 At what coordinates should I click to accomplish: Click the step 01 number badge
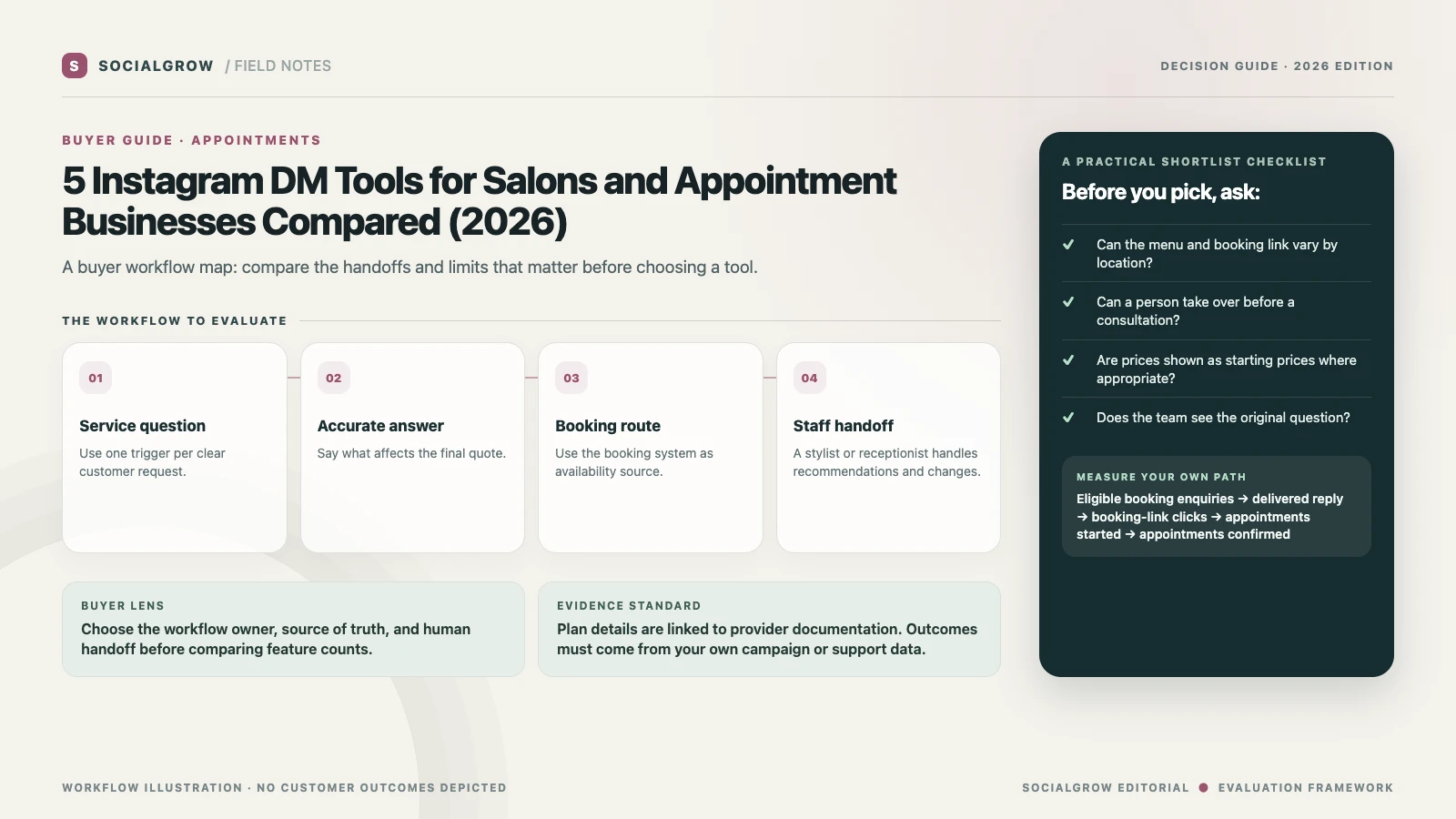pos(96,378)
